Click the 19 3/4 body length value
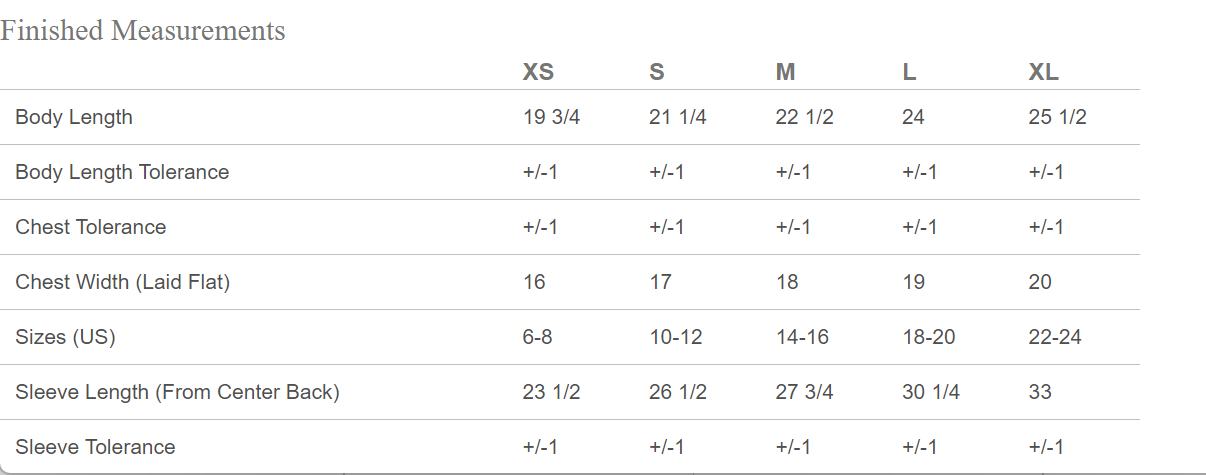 [551, 117]
